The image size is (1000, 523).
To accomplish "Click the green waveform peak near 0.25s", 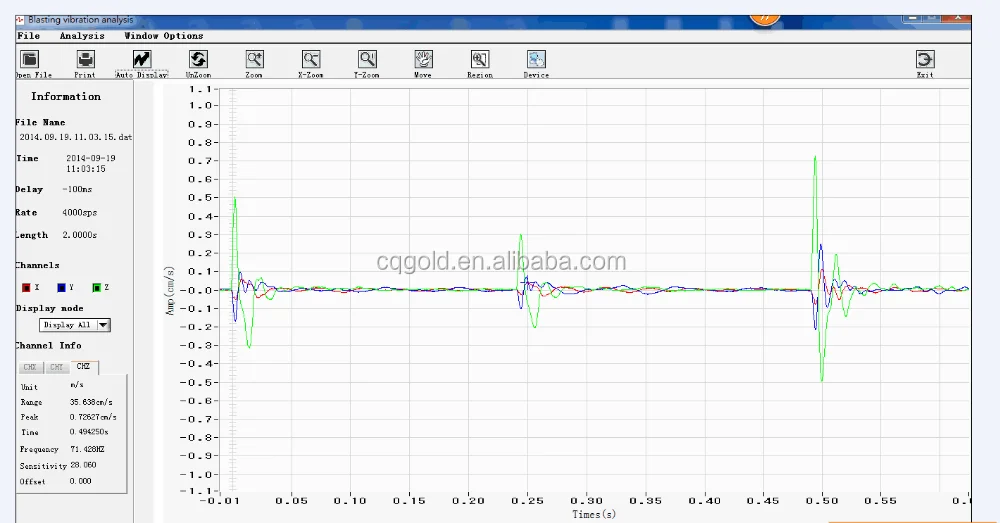I will pos(521,235).
